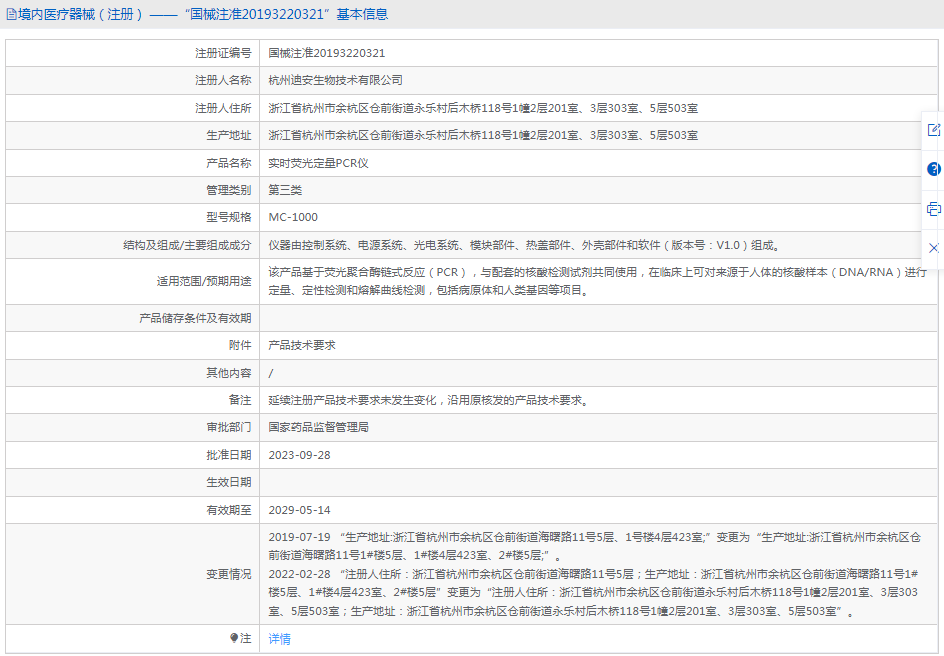Click the page title 境内医疗器械(注册) 基本信息
Viewport: 944px width, 656px height.
click(x=203, y=14)
